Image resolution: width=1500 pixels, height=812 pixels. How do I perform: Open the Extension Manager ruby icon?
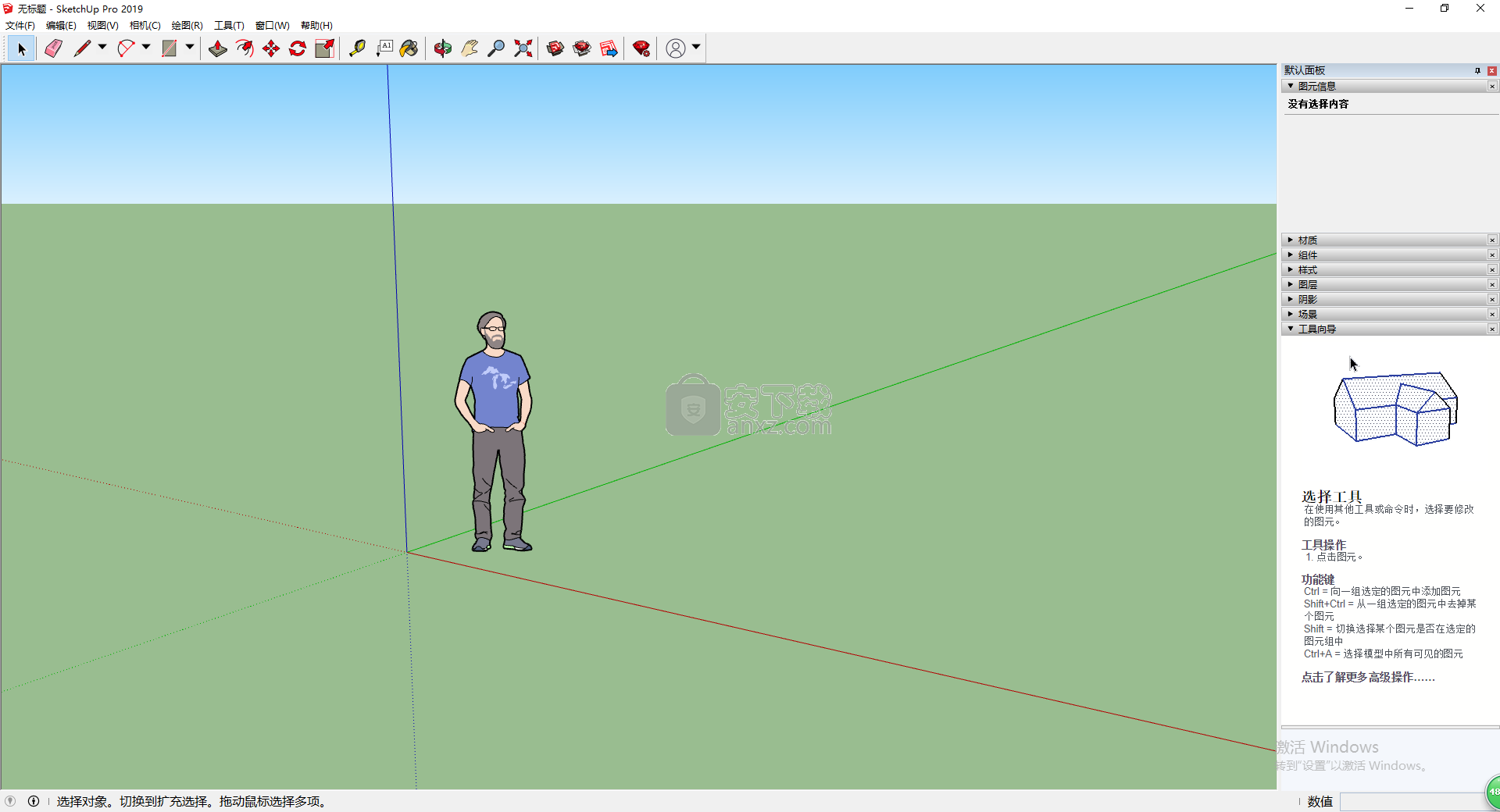(641, 48)
